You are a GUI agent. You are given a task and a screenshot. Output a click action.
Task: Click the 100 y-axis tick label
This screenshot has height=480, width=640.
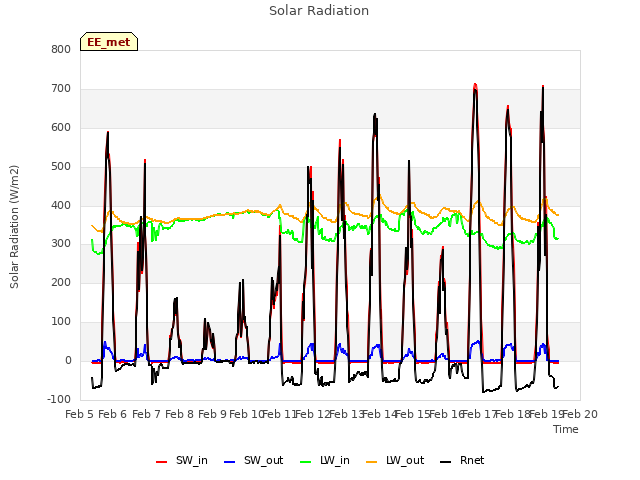click(61, 322)
